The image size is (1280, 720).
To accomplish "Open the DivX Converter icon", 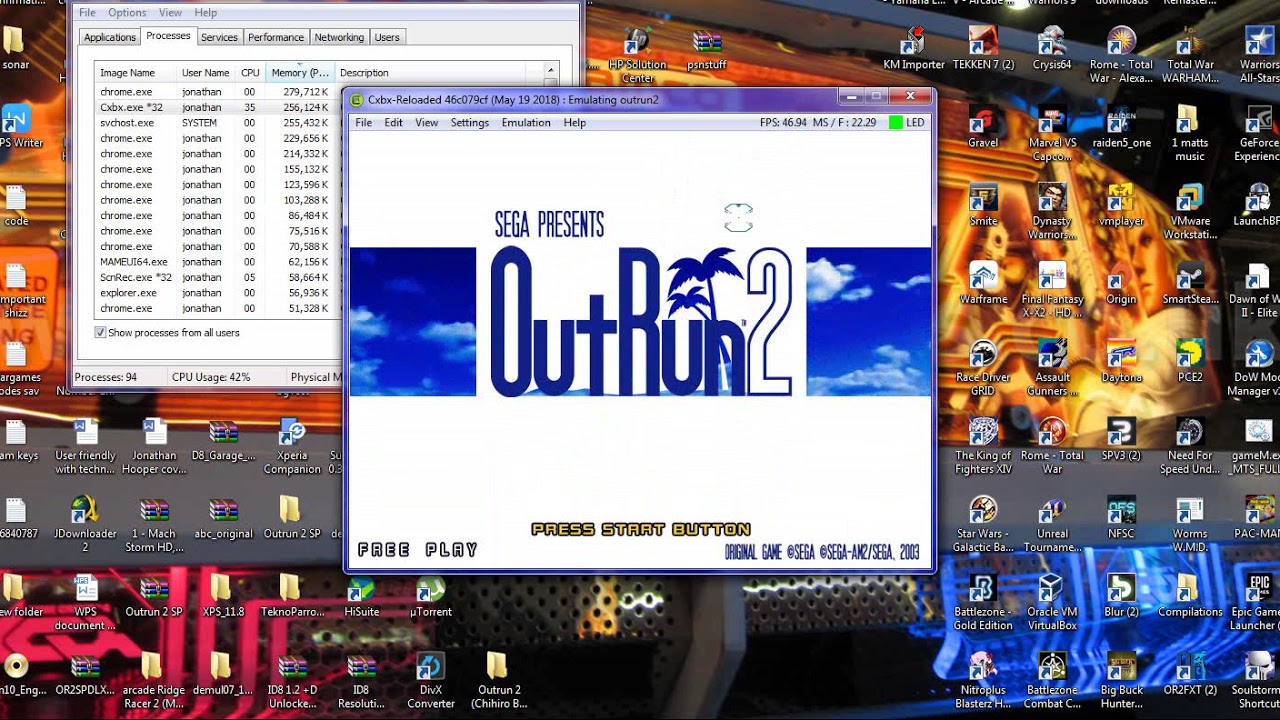I will coord(431,679).
